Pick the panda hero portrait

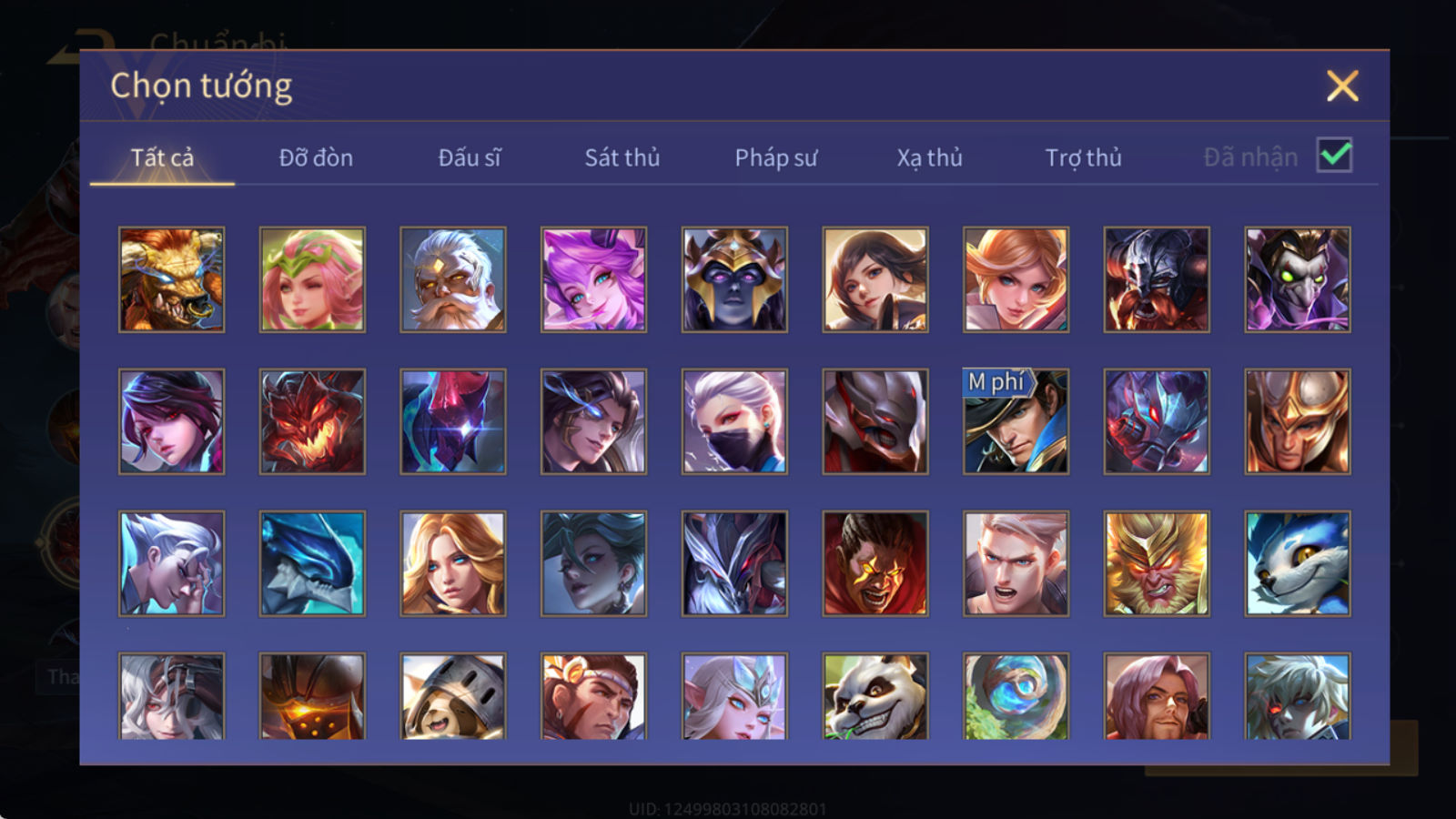coord(875,696)
